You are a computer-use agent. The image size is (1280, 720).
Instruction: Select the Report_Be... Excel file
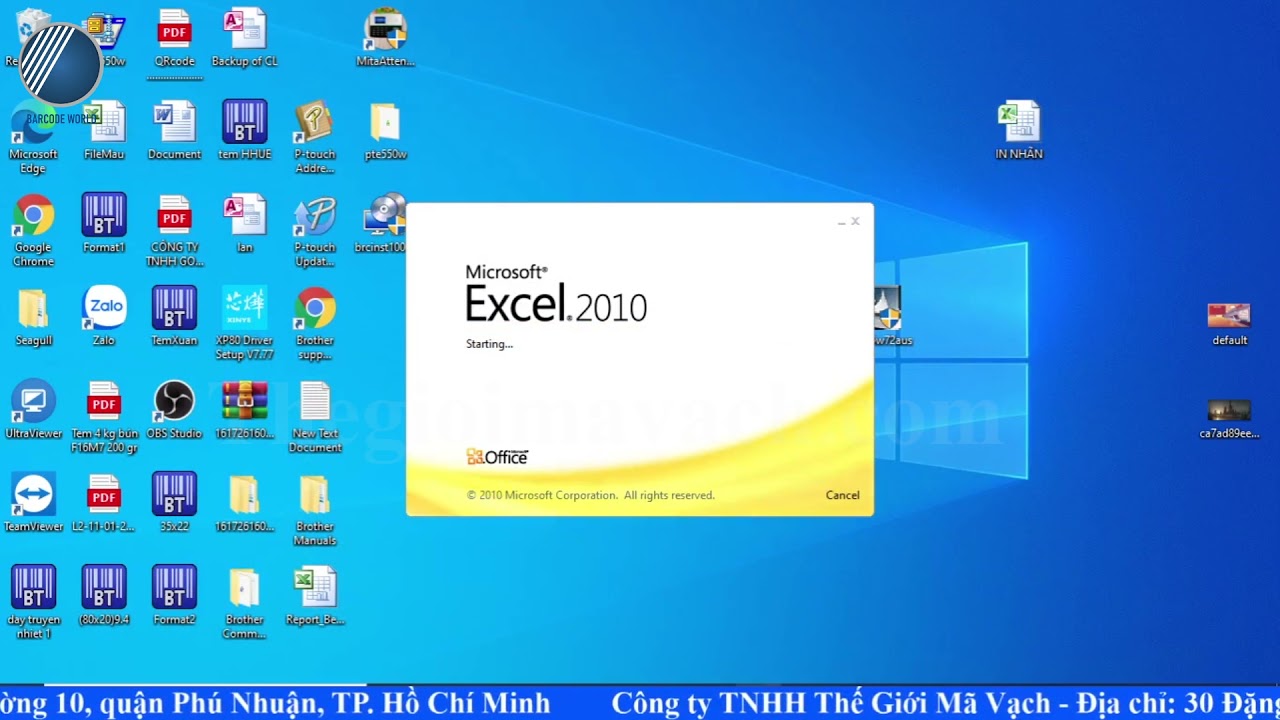click(314, 597)
